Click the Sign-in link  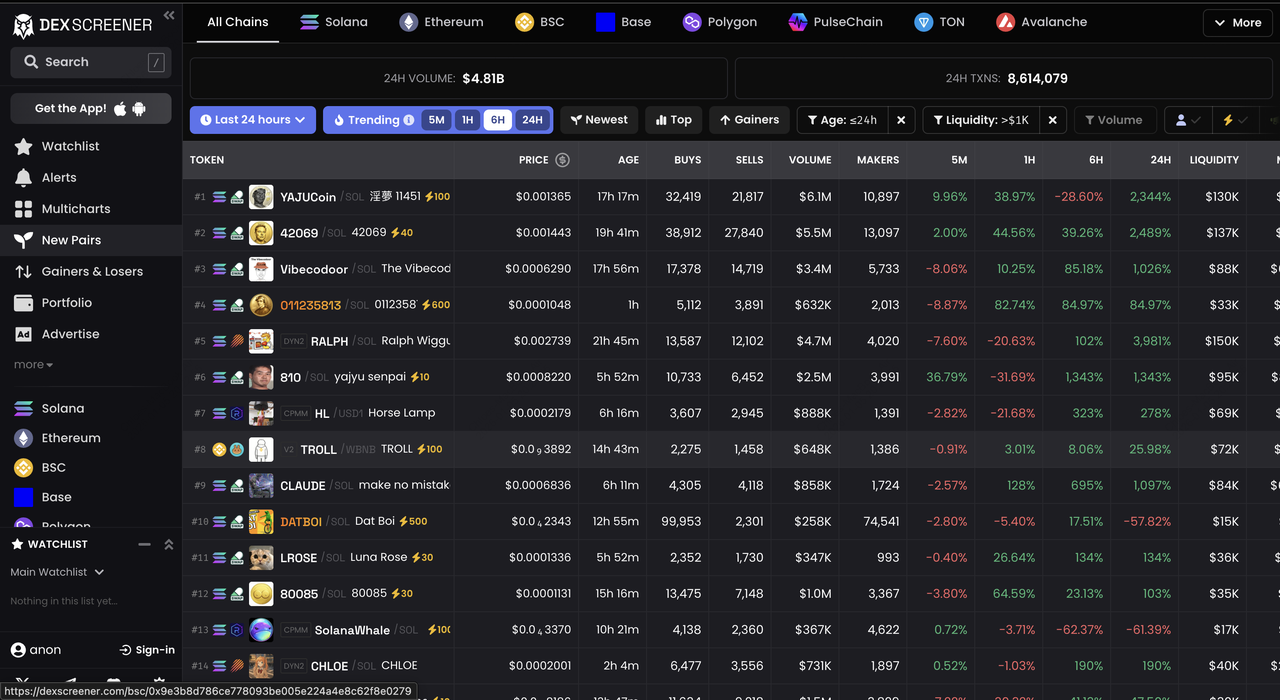pos(147,650)
